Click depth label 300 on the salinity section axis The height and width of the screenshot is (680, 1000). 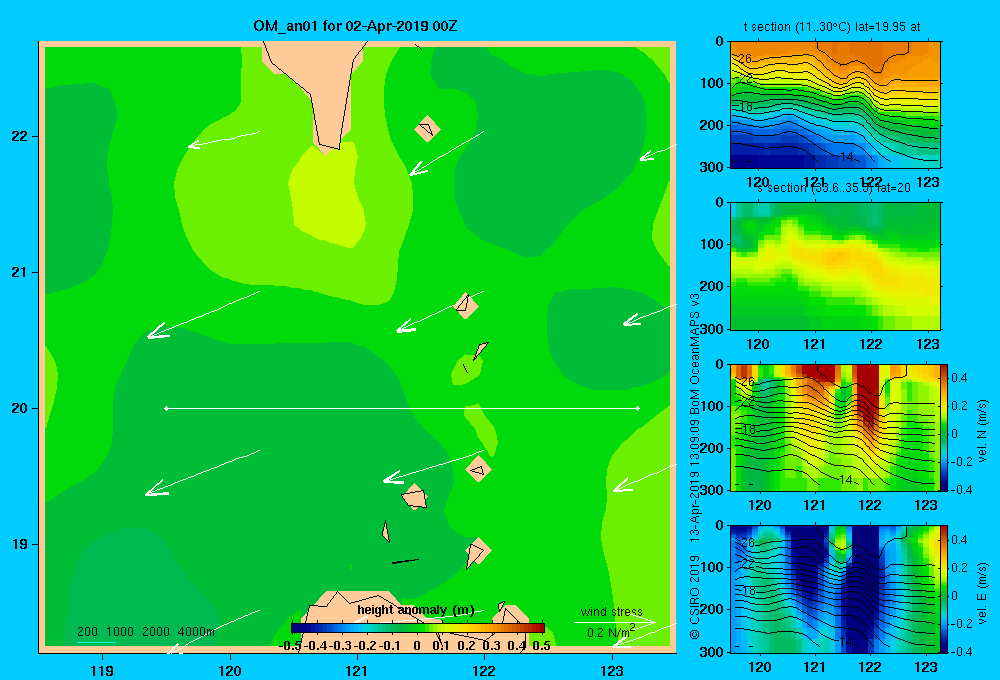[712, 329]
